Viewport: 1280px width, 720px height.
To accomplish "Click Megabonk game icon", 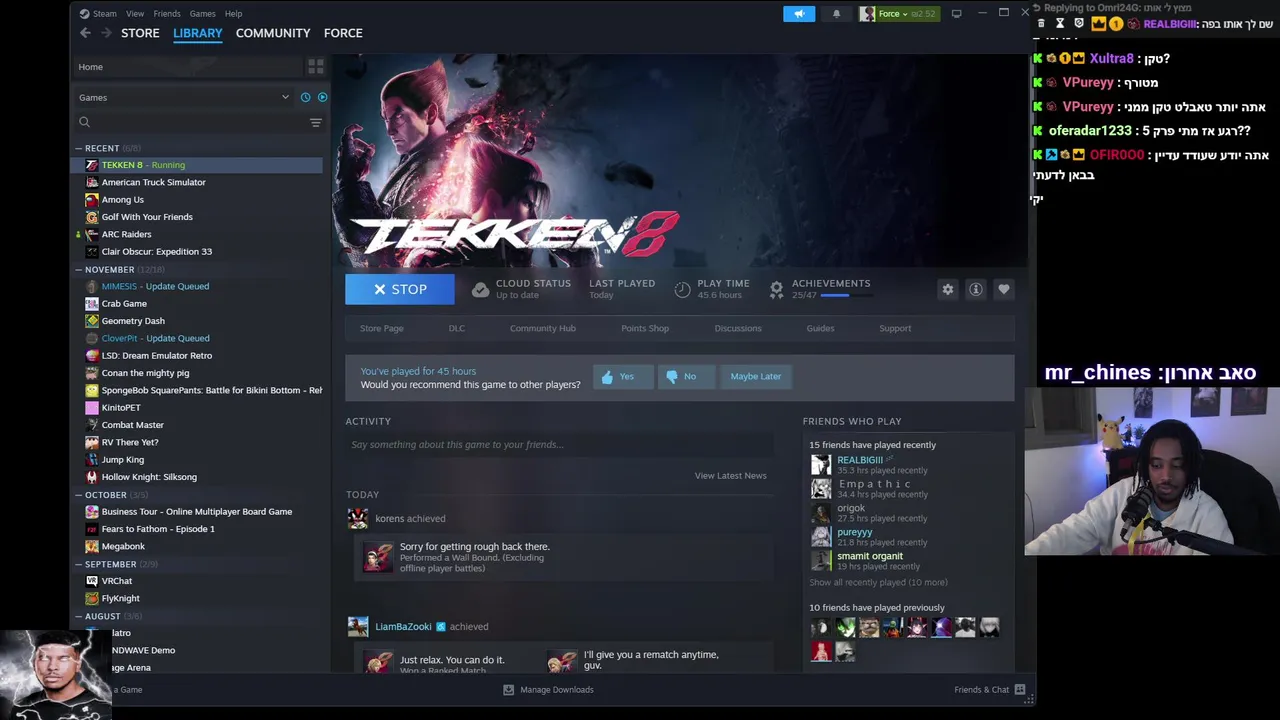I will tap(92, 546).
